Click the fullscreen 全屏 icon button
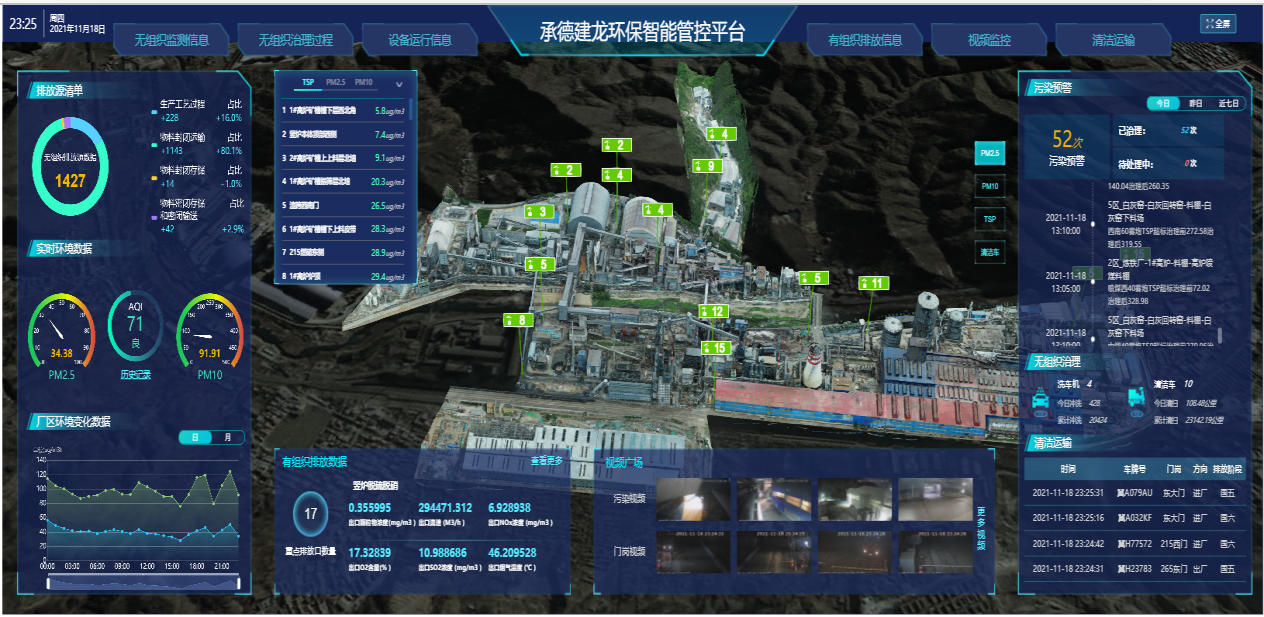Image resolution: width=1264 pixels, height=617 pixels. [1217, 23]
